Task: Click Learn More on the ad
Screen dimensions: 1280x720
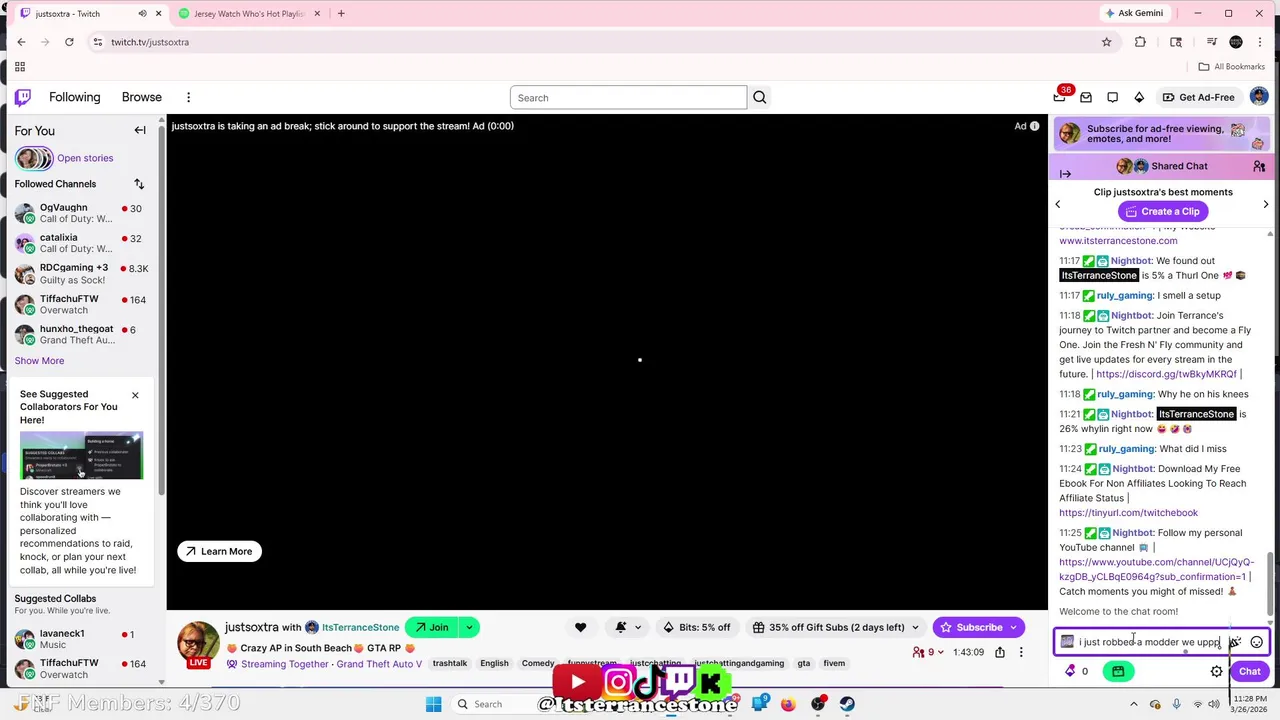Action: [x=219, y=551]
